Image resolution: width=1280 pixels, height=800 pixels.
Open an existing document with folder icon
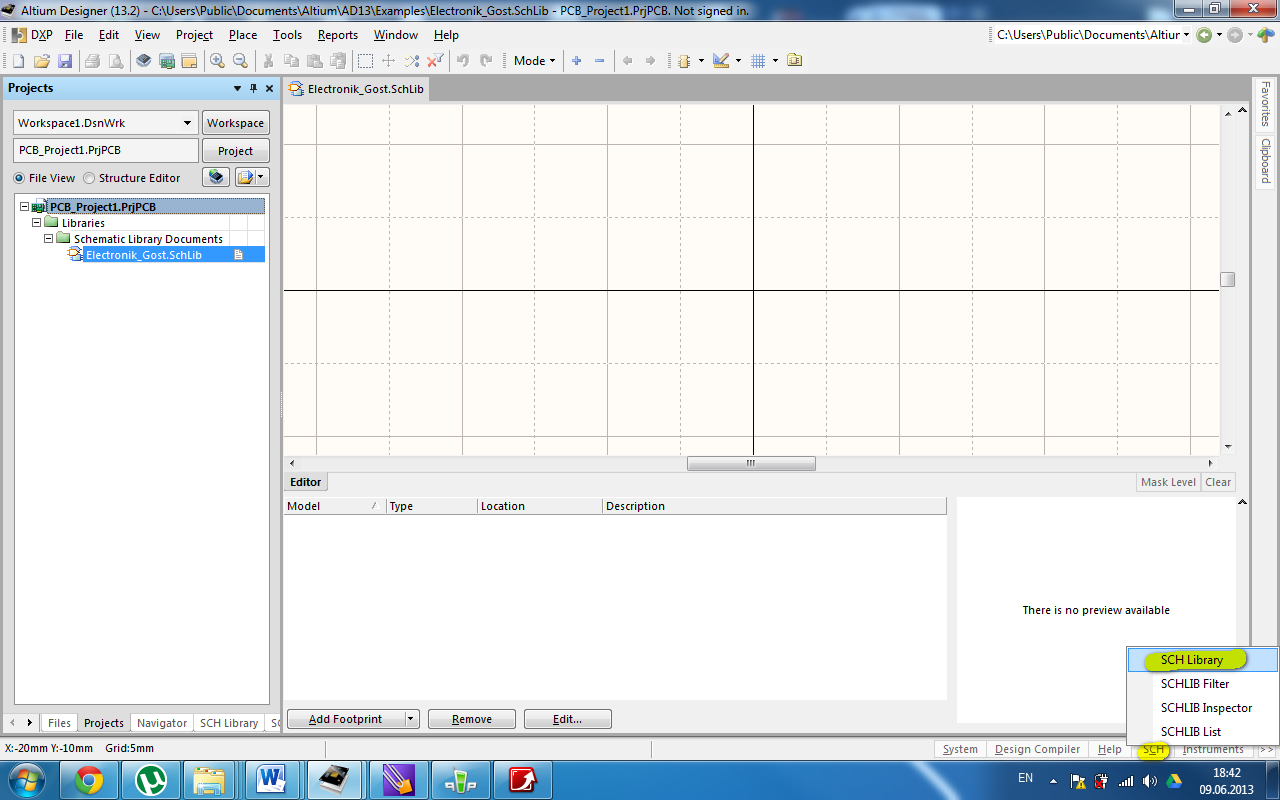pos(41,61)
